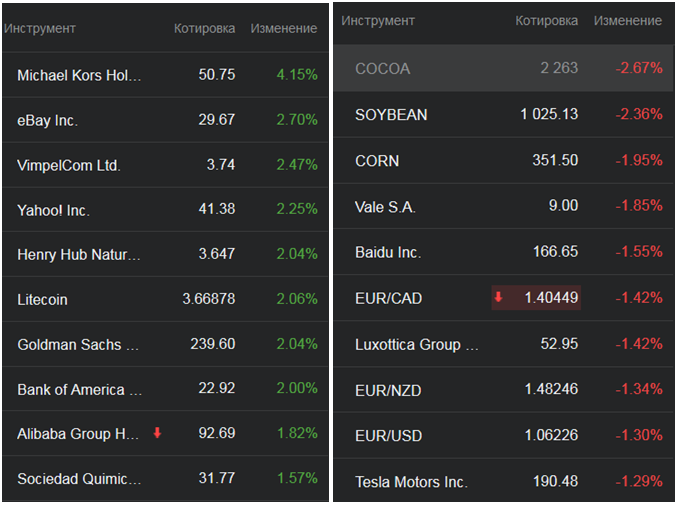Click Инструмент header in the losers table
This screenshot has height=506, width=676.
378,21
